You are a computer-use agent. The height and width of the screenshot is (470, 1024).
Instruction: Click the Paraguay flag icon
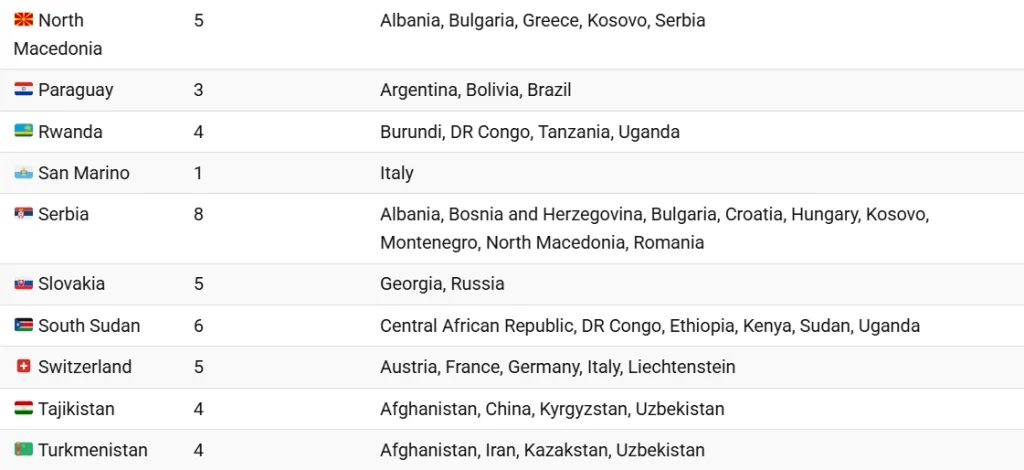coord(24,89)
